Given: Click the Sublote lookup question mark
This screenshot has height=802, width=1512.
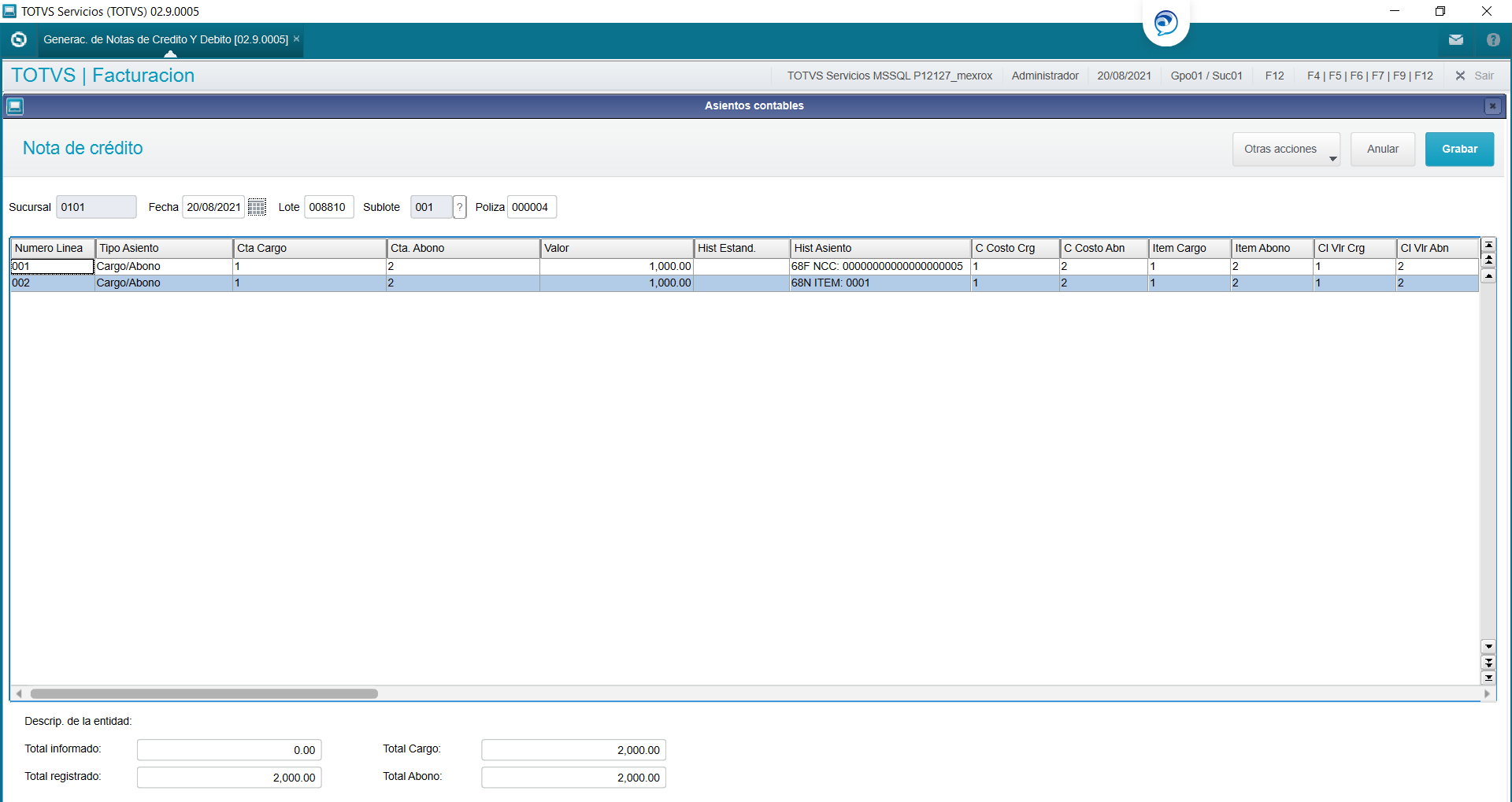Looking at the screenshot, I should tap(460, 207).
